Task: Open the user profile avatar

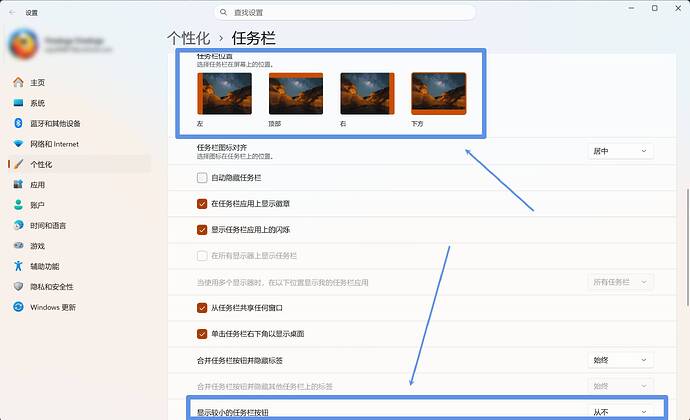Action: (23, 44)
